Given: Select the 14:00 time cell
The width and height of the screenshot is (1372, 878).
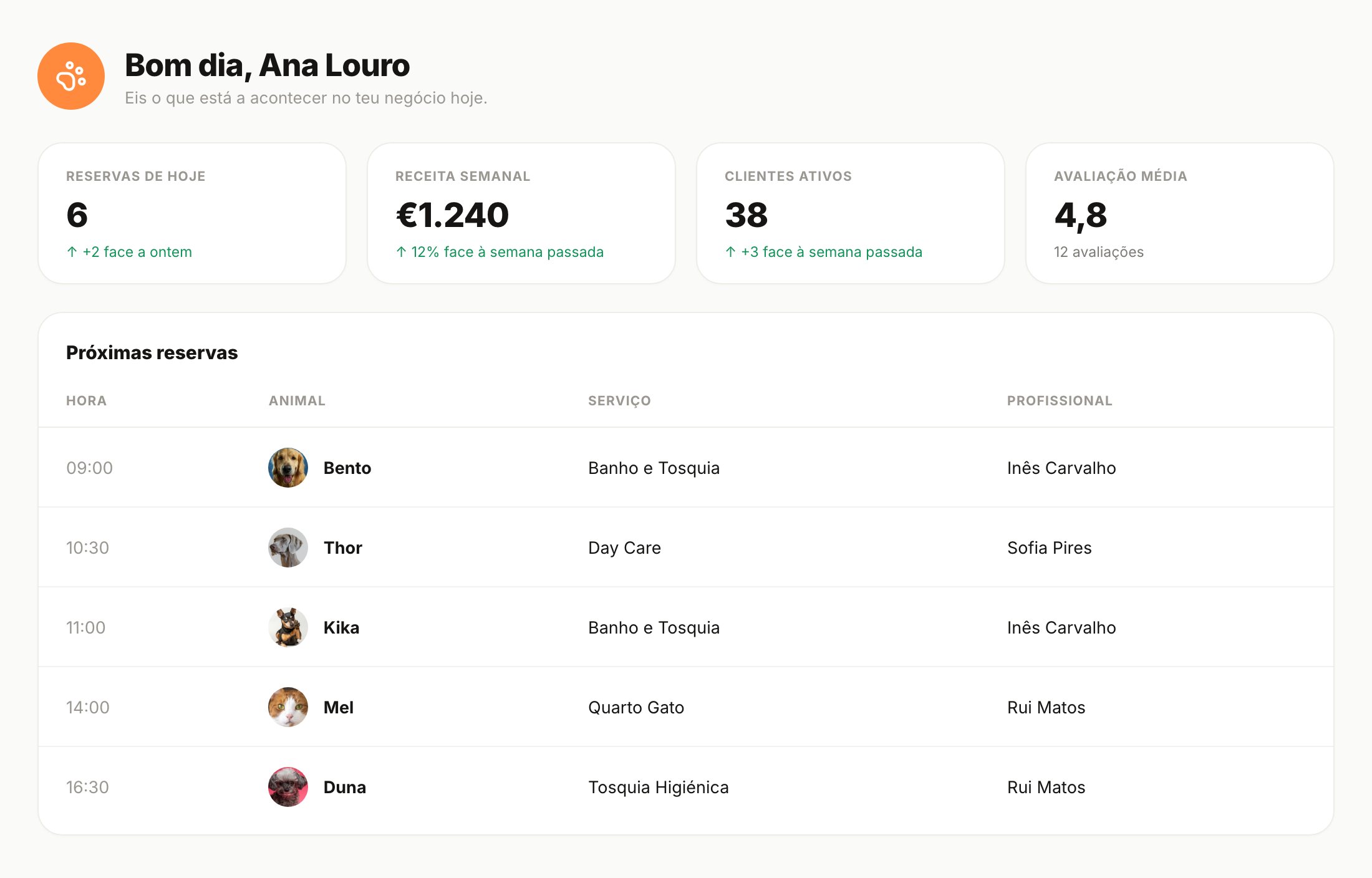Looking at the screenshot, I should 88,708.
